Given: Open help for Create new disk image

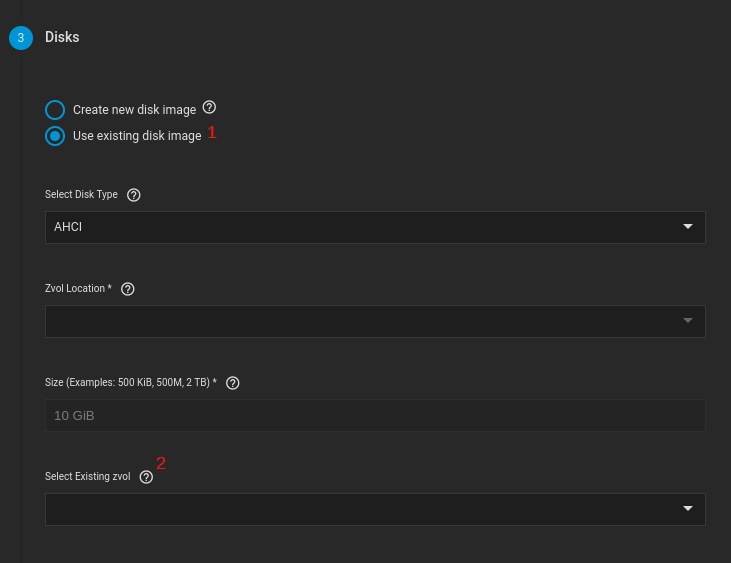Looking at the screenshot, I should coord(209,107).
